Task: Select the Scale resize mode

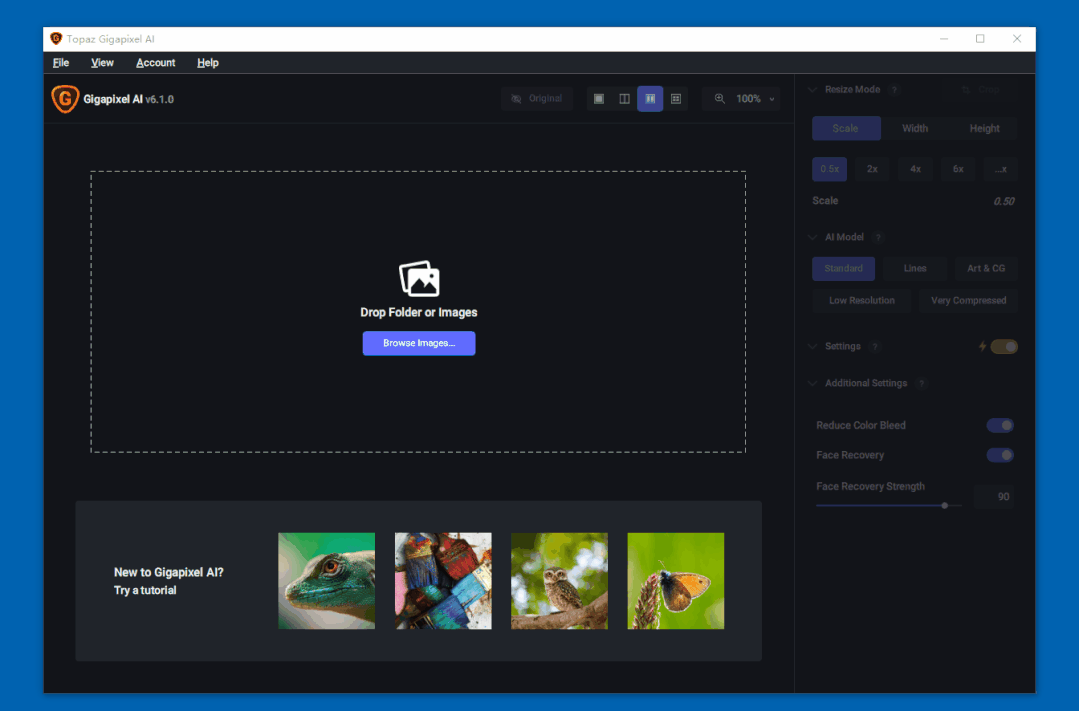Action: tap(846, 128)
